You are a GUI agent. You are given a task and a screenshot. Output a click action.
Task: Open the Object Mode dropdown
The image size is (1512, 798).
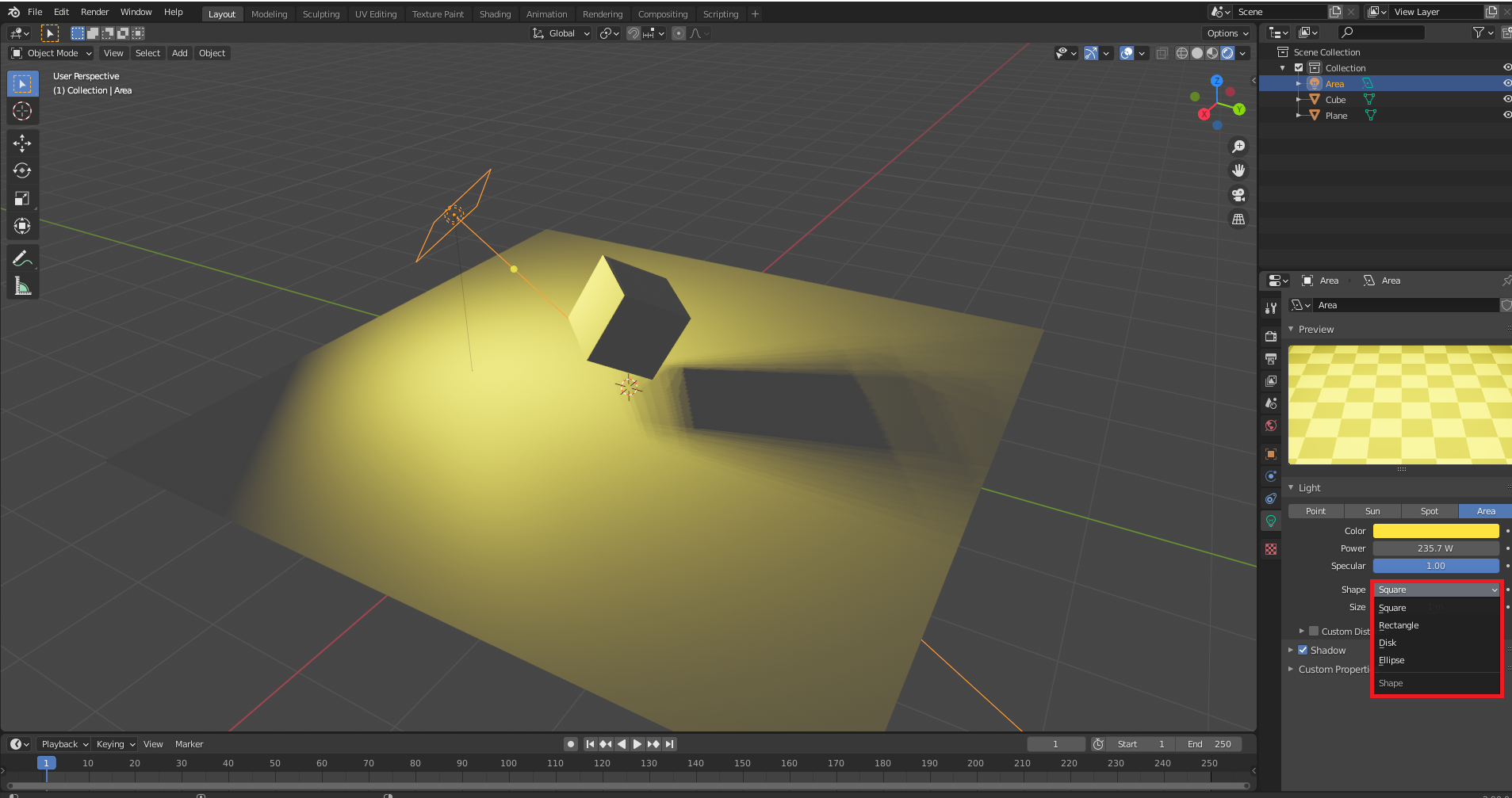(52, 53)
